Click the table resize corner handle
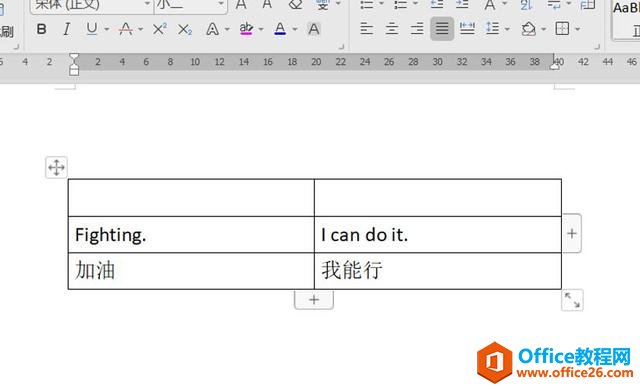 tap(572, 300)
